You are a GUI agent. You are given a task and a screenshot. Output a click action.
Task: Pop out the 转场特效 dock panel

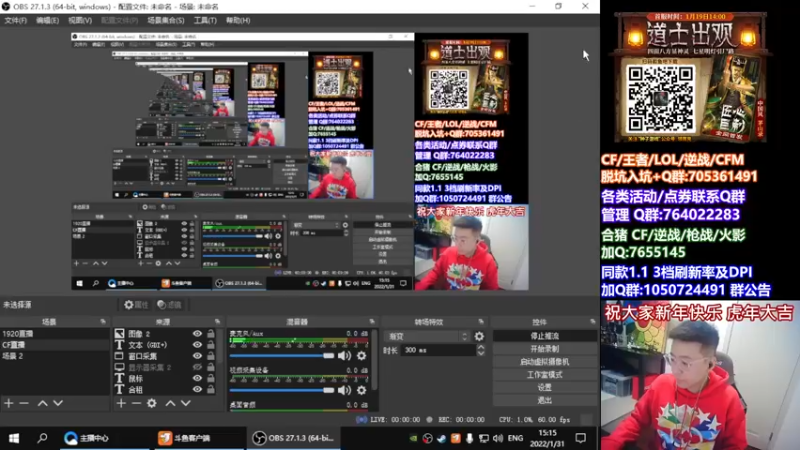coord(481,322)
